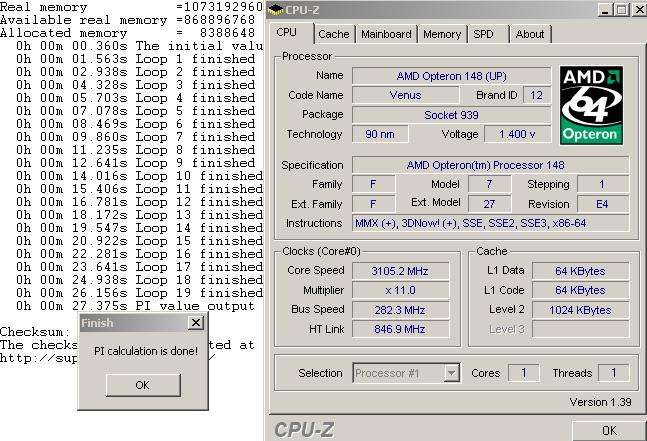The width and height of the screenshot is (647, 441).
Task: Close the Finish dialog with X
Action: point(196,323)
